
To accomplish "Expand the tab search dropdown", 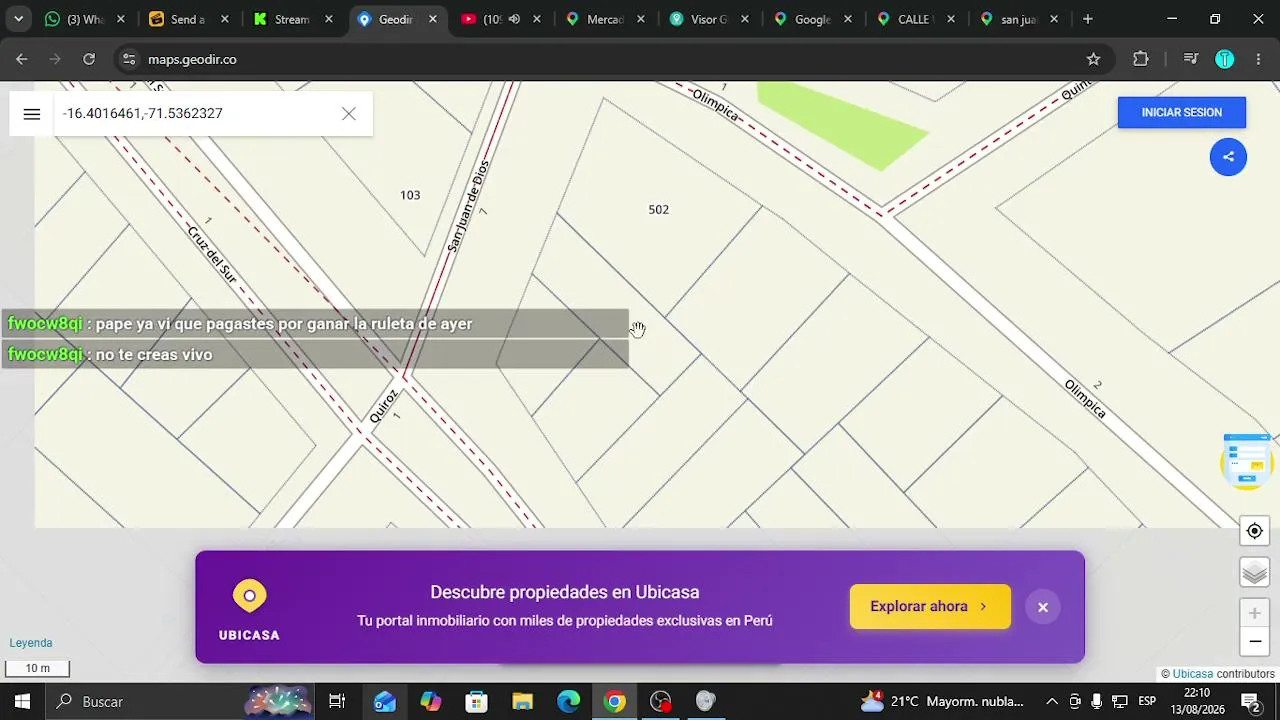I will pyautogui.click(x=18, y=19).
